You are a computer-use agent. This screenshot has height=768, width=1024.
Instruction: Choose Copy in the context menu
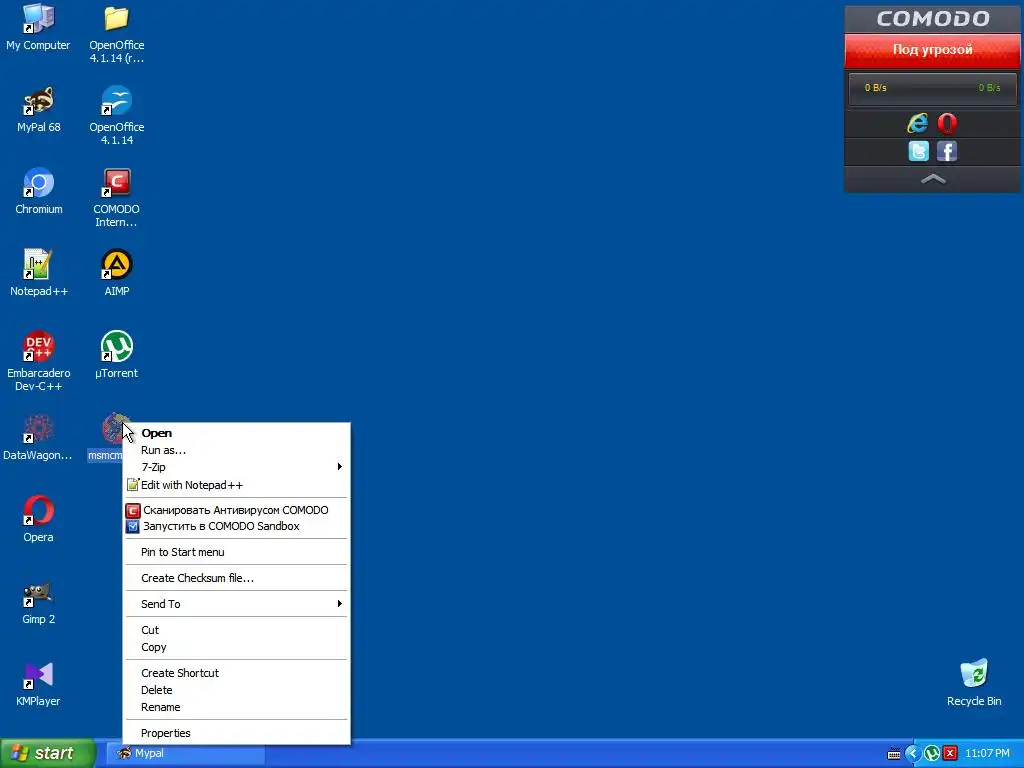click(x=236, y=647)
